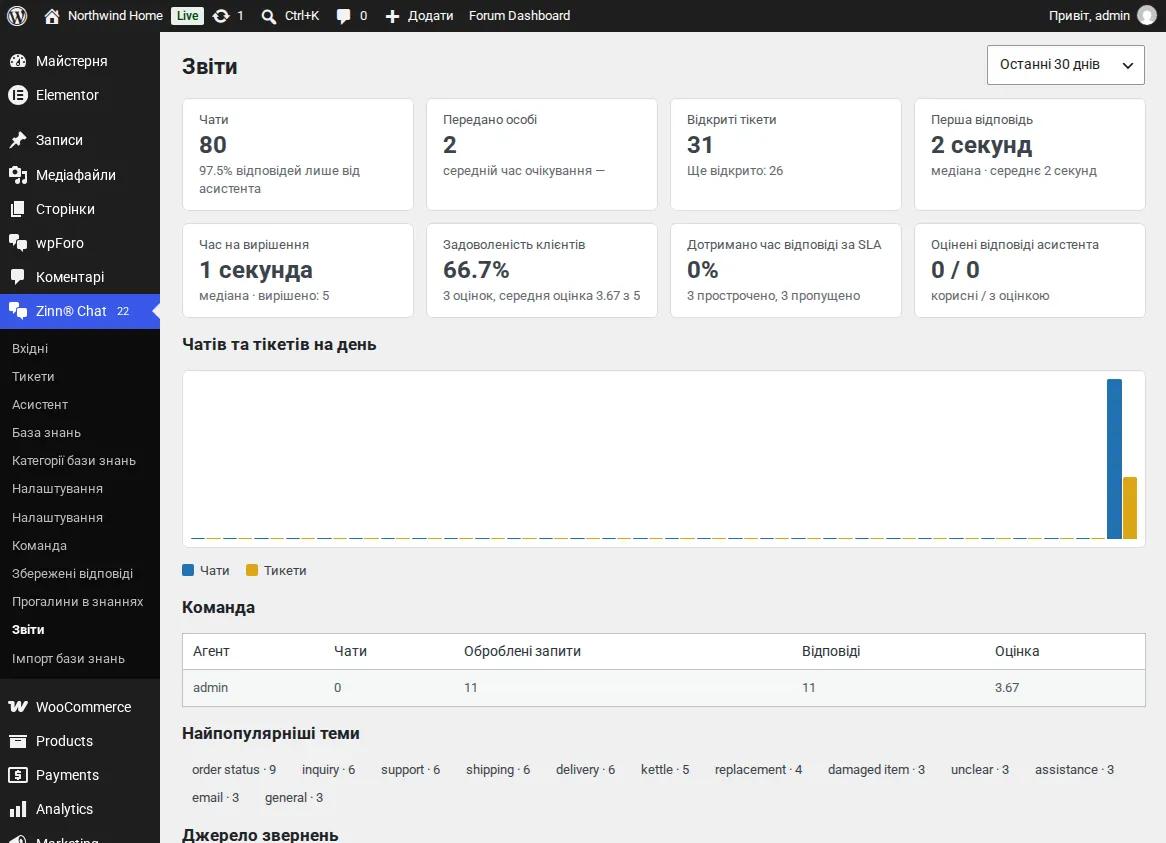Click the blue Чати legend swatch

pos(188,570)
